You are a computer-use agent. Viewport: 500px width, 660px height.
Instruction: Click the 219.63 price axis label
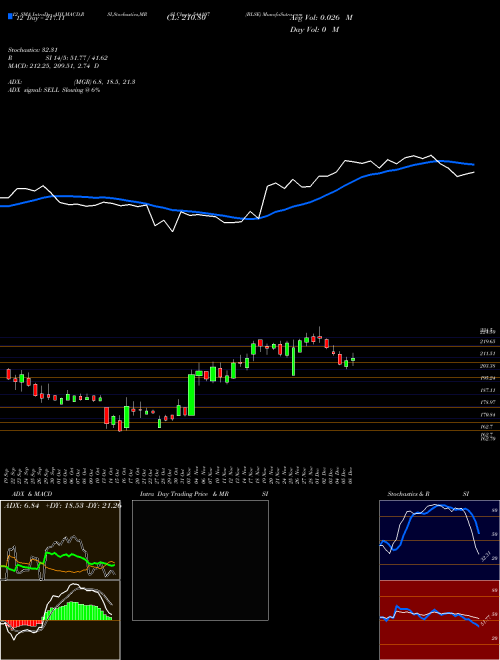point(487,342)
